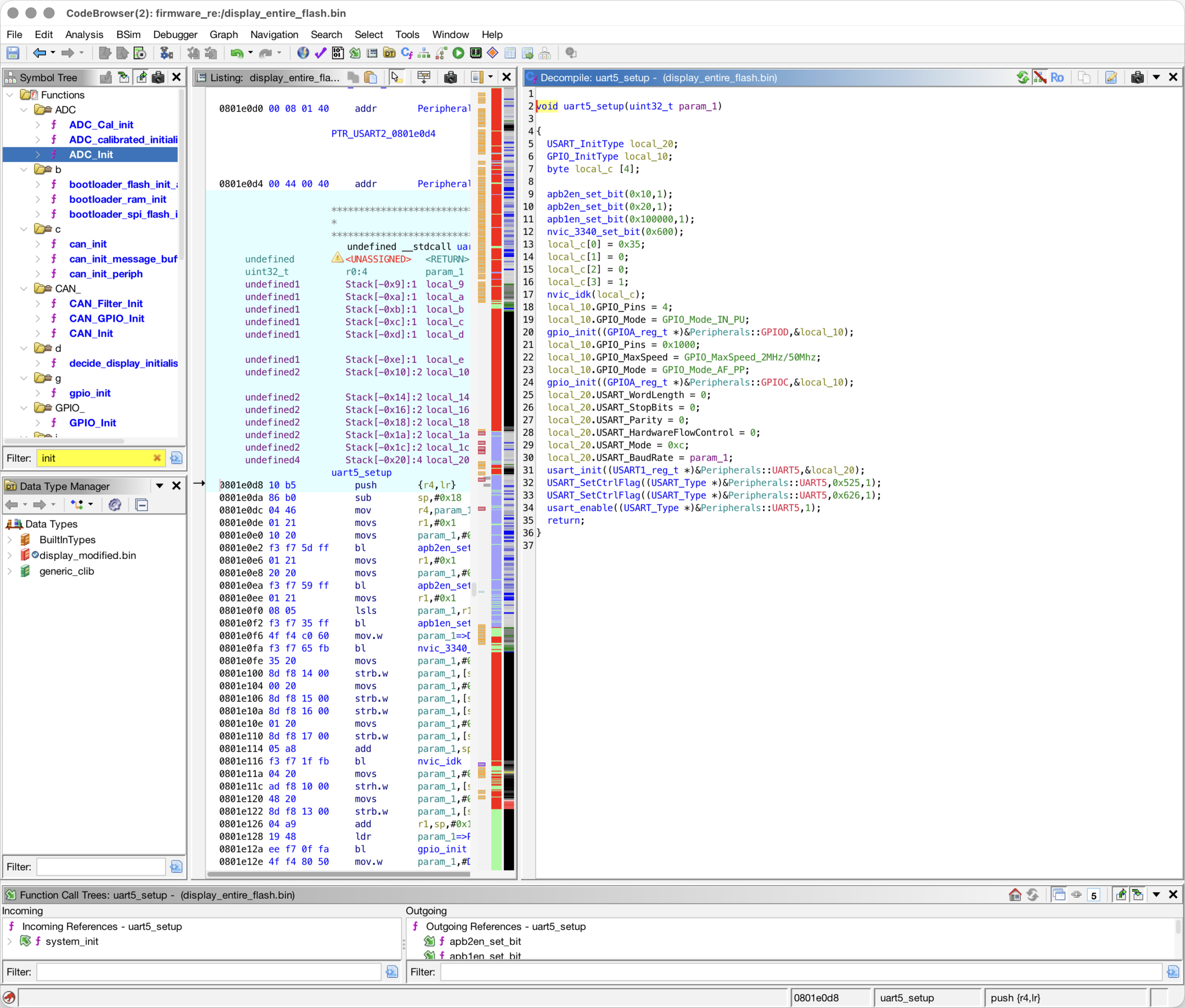Screen dimensions: 1185x1008
Task: Clear the Symbol Tree filter text
Action: coord(157,458)
